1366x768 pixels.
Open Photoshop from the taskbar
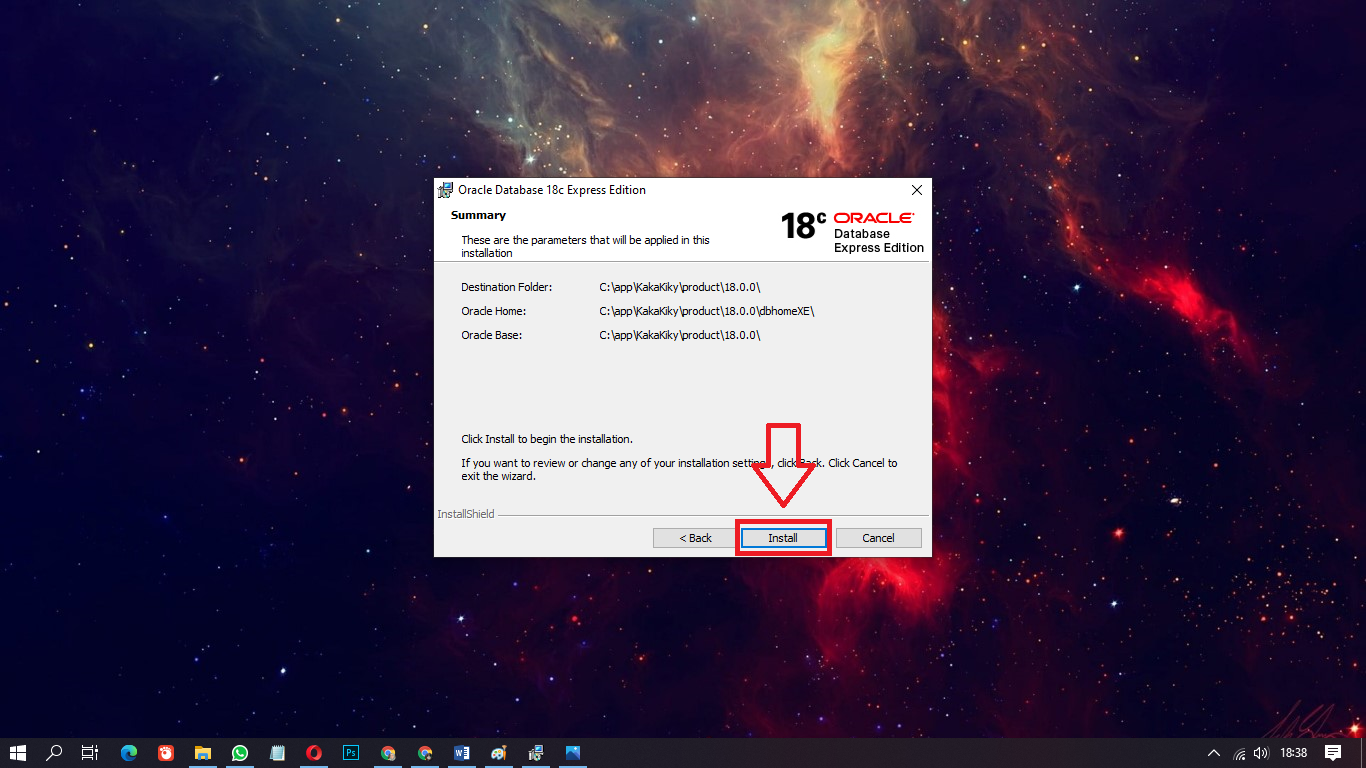351,753
